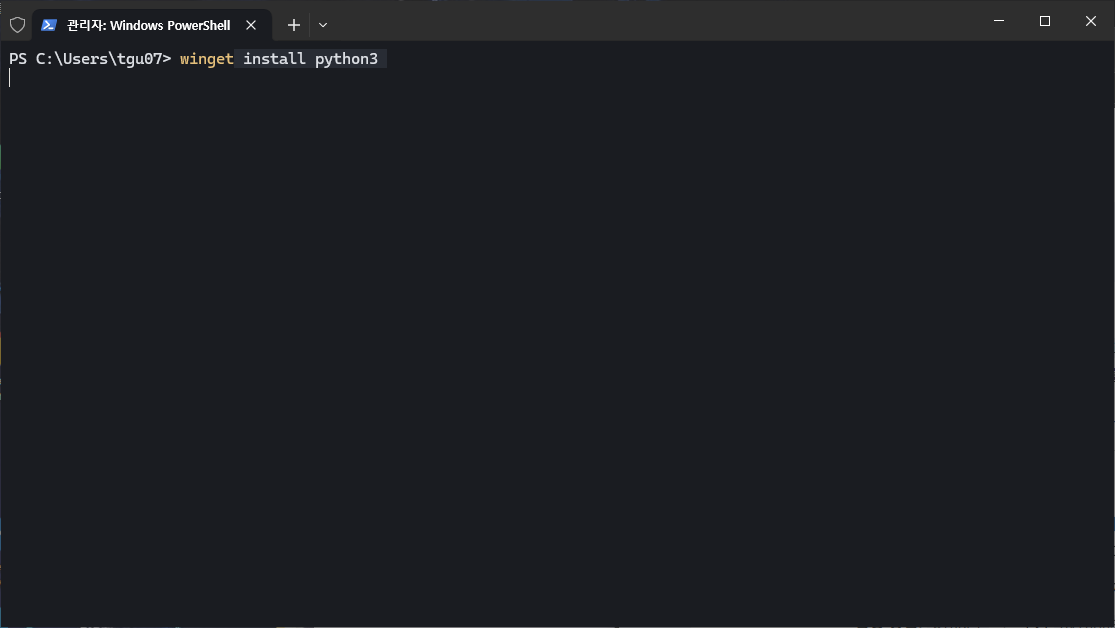Click the text cursor on the second line
1115x628 pixels.
click(x=10, y=78)
